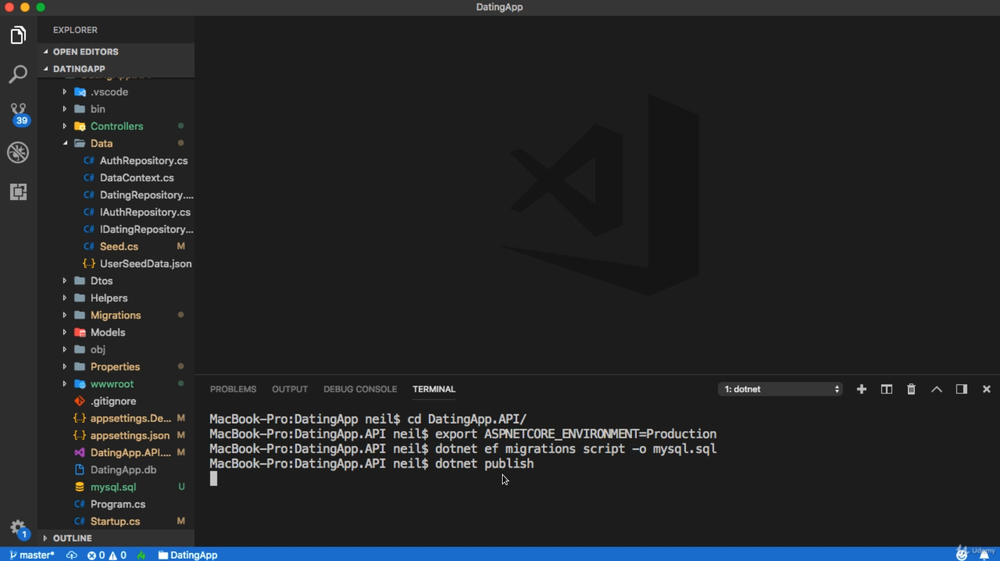Image resolution: width=1000 pixels, height=561 pixels.
Task: Open errors and warnings count in status bar
Action: [107, 555]
